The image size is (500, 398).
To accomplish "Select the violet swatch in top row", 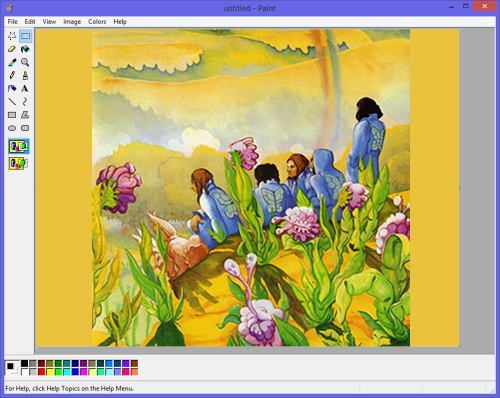I will coord(126,364).
